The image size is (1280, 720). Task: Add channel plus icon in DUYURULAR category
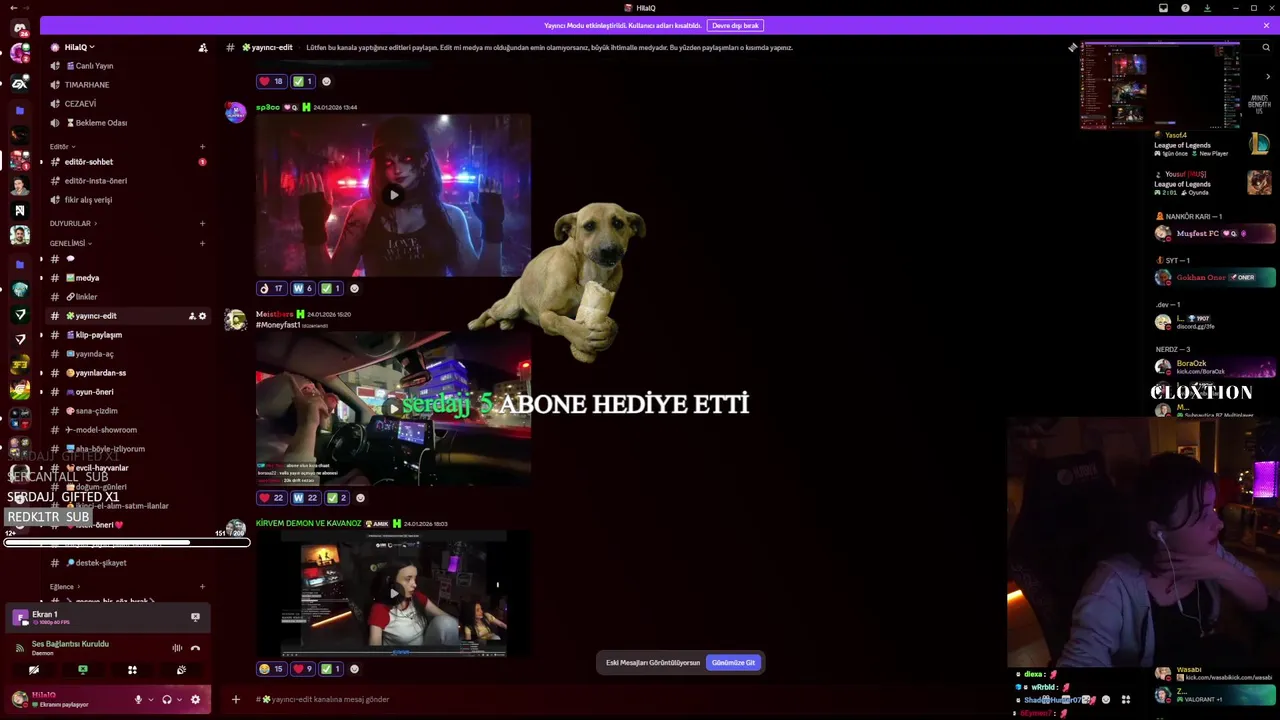tap(202, 223)
